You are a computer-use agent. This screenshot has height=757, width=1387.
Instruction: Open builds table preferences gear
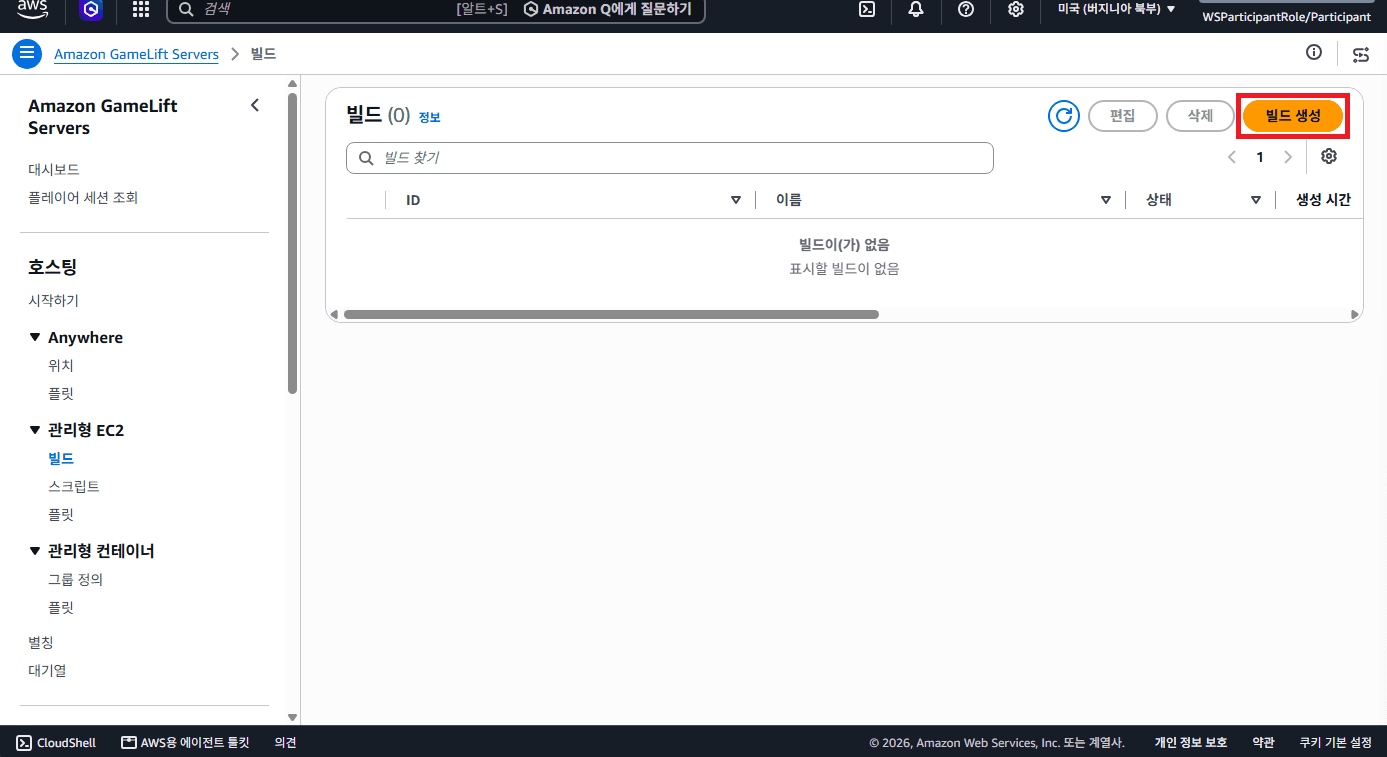(x=1329, y=156)
